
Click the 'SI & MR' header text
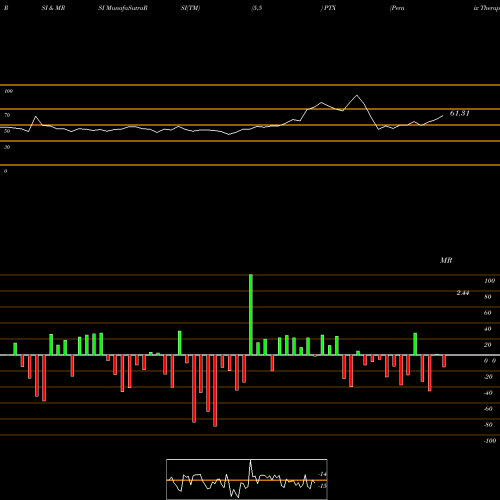click(x=53, y=8)
